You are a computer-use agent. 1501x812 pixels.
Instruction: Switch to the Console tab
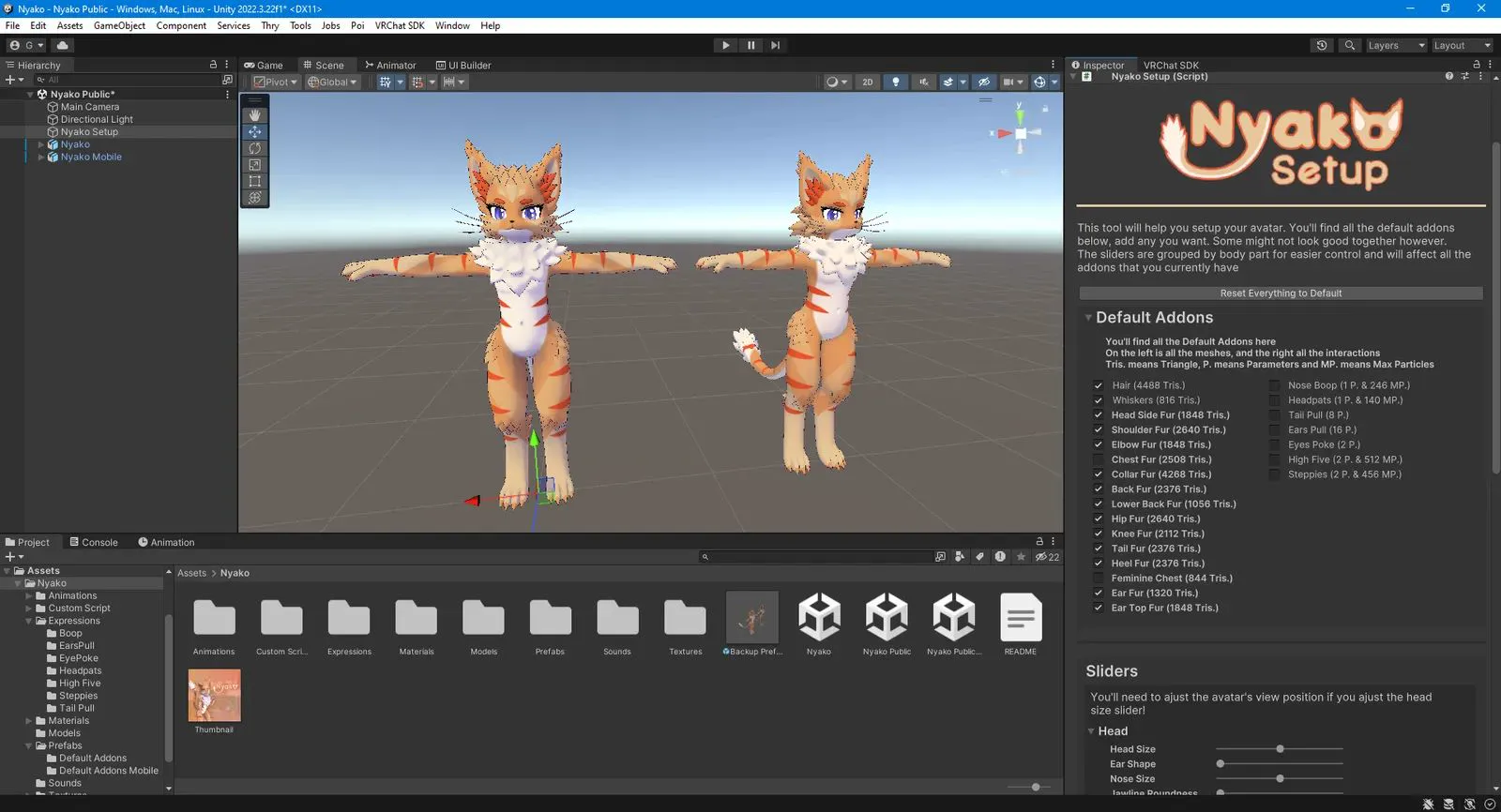pyautogui.click(x=94, y=542)
